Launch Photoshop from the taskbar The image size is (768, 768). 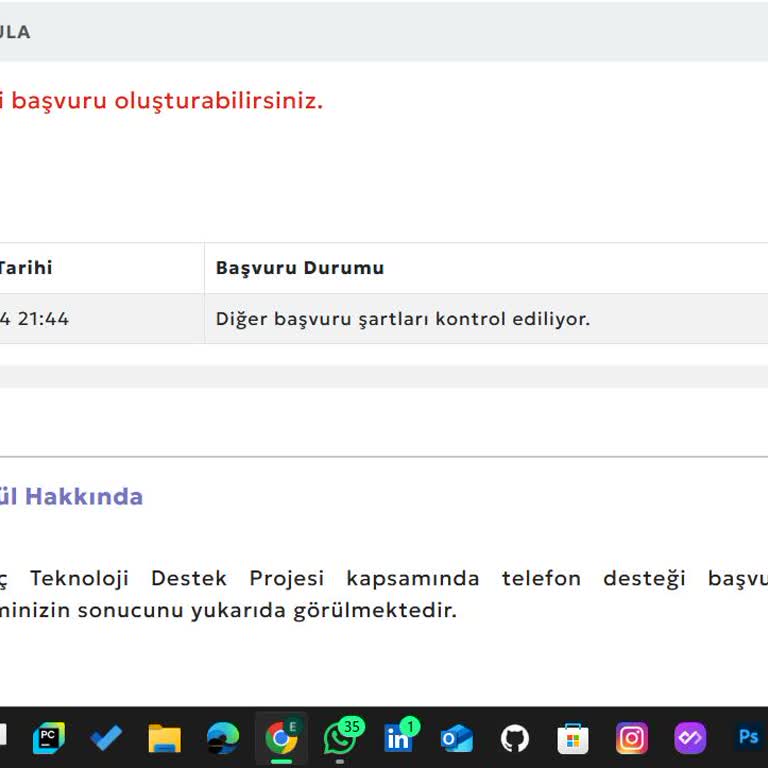[748, 737]
